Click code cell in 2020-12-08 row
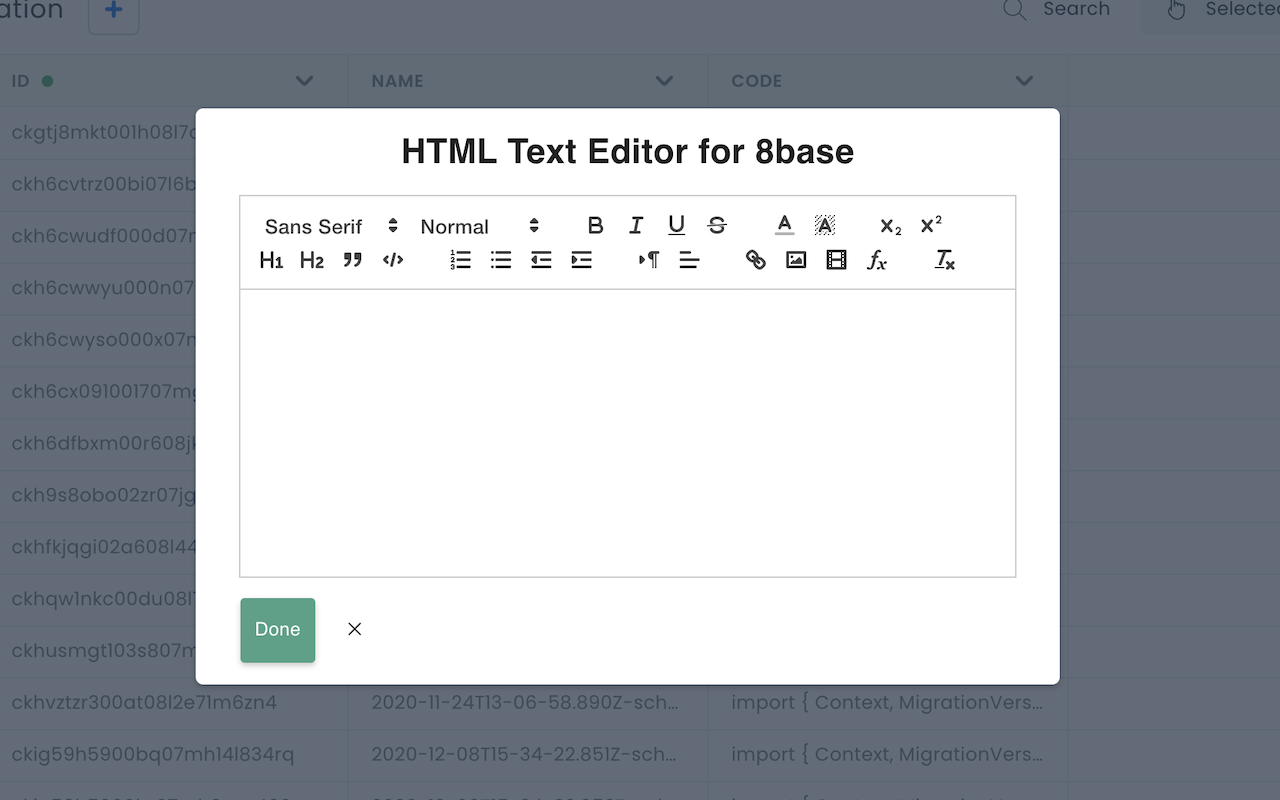Image resolution: width=1280 pixels, height=800 pixels. 887,754
